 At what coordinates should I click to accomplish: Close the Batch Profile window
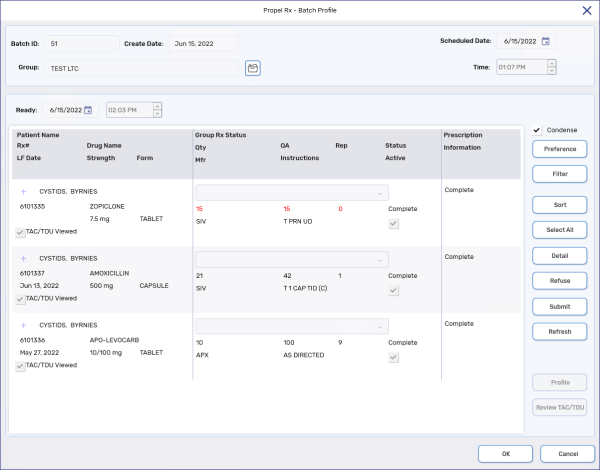586,10
